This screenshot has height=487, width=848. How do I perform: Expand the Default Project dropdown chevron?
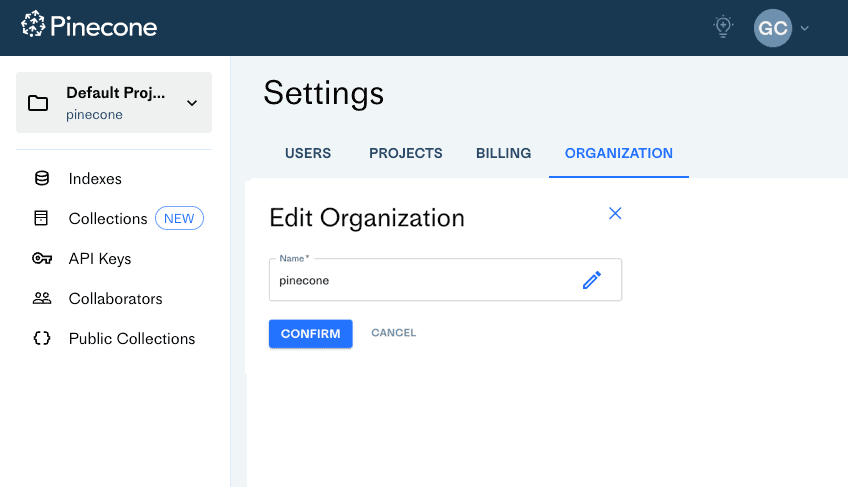192,103
